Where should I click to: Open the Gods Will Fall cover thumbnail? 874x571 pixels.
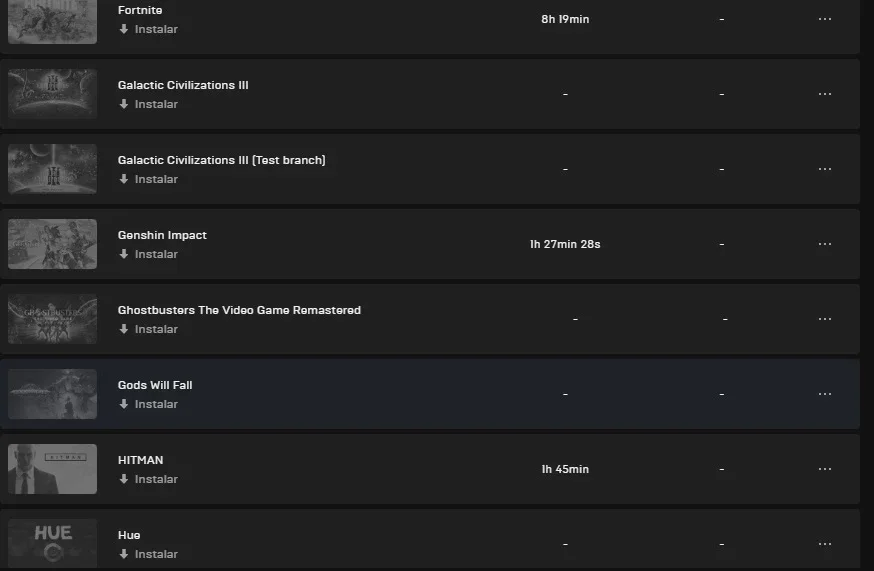[52, 394]
